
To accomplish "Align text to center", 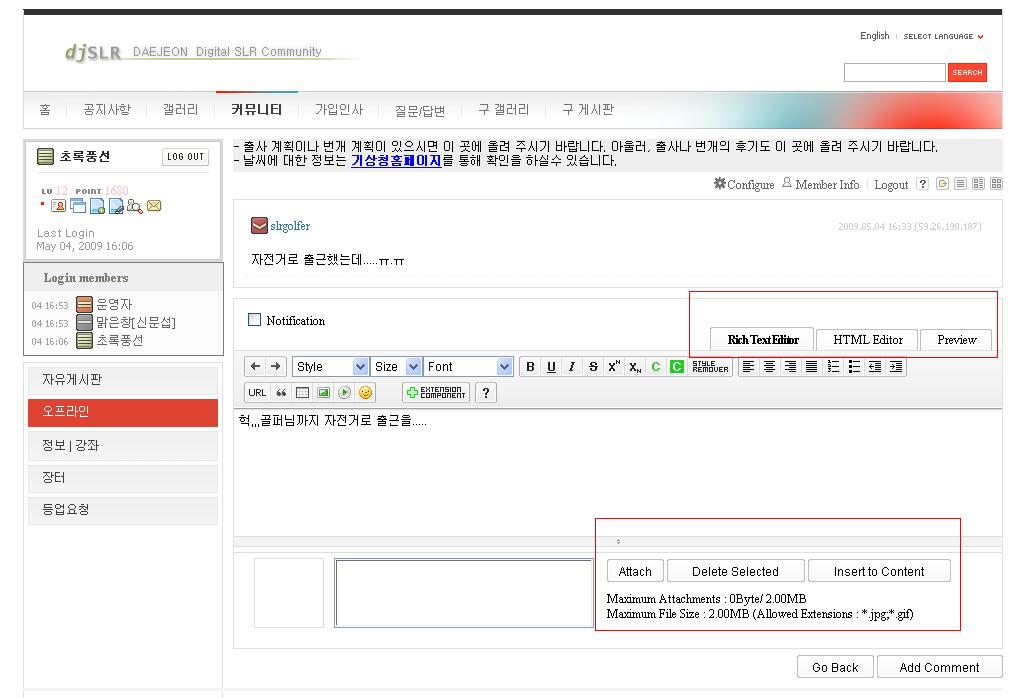I will point(769,367).
